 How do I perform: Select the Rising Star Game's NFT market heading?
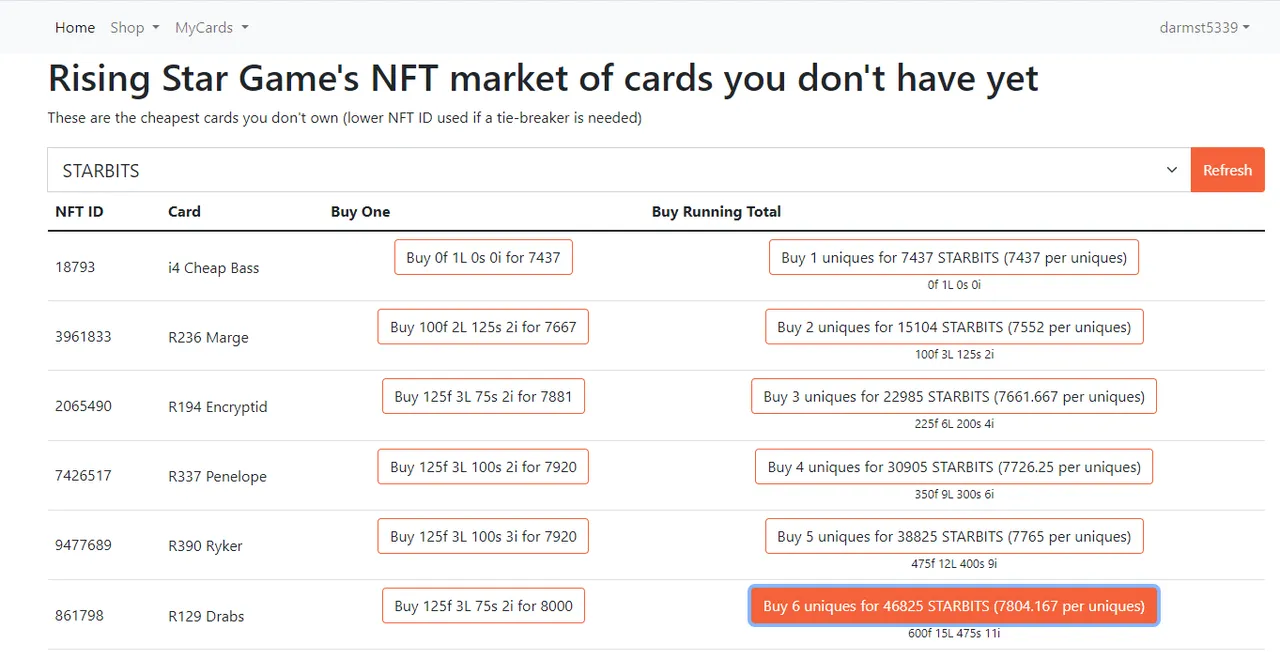(x=543, y=78)
